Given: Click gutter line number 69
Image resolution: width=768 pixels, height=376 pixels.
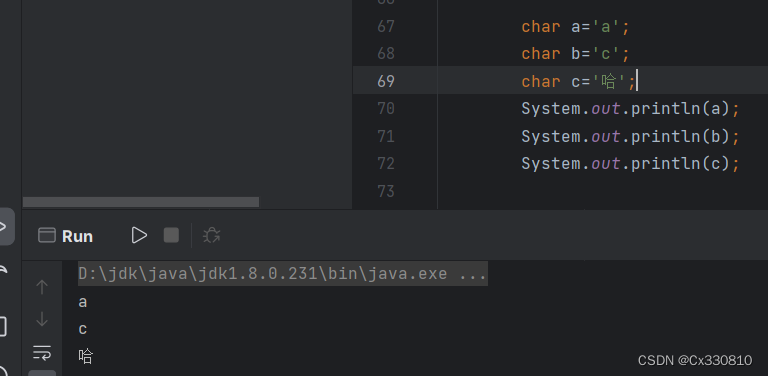Looking at the screenshot, I should pyautogui.click(x=386, y=81).
